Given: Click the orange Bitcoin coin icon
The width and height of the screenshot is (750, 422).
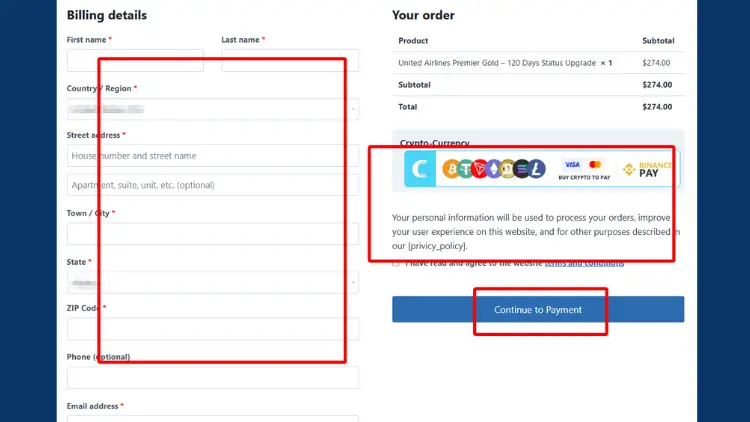Looking at the screenshot, I should tap(451, 170).
